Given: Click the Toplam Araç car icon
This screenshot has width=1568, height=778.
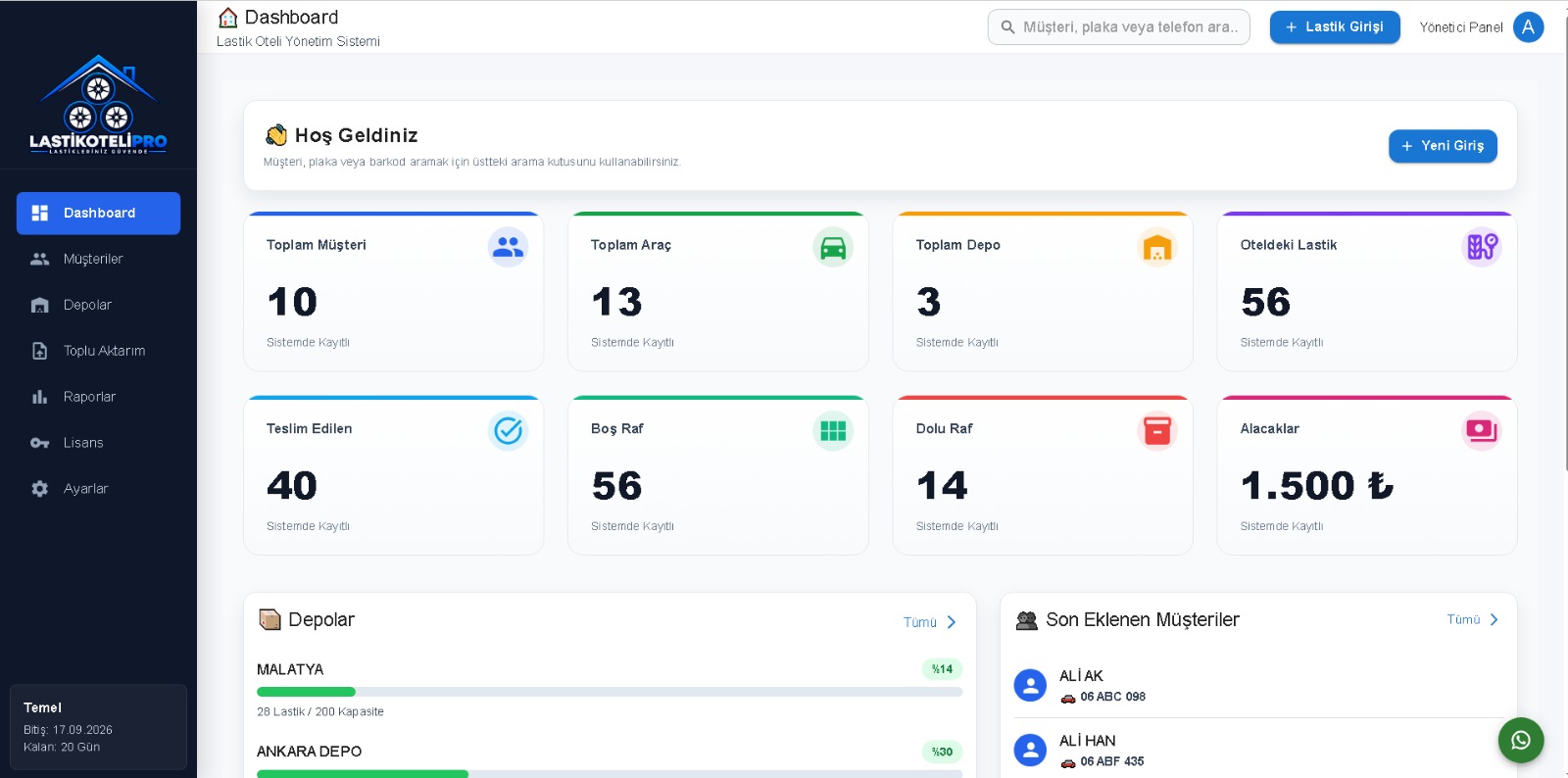Looking at the screenshot, I should 833,247.
